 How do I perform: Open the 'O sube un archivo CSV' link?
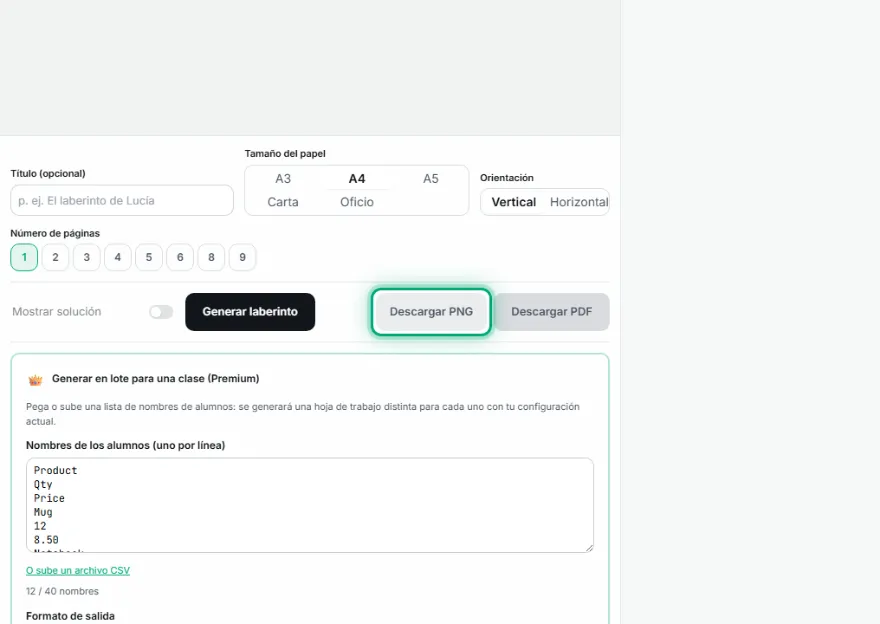(x=78, y=571)
